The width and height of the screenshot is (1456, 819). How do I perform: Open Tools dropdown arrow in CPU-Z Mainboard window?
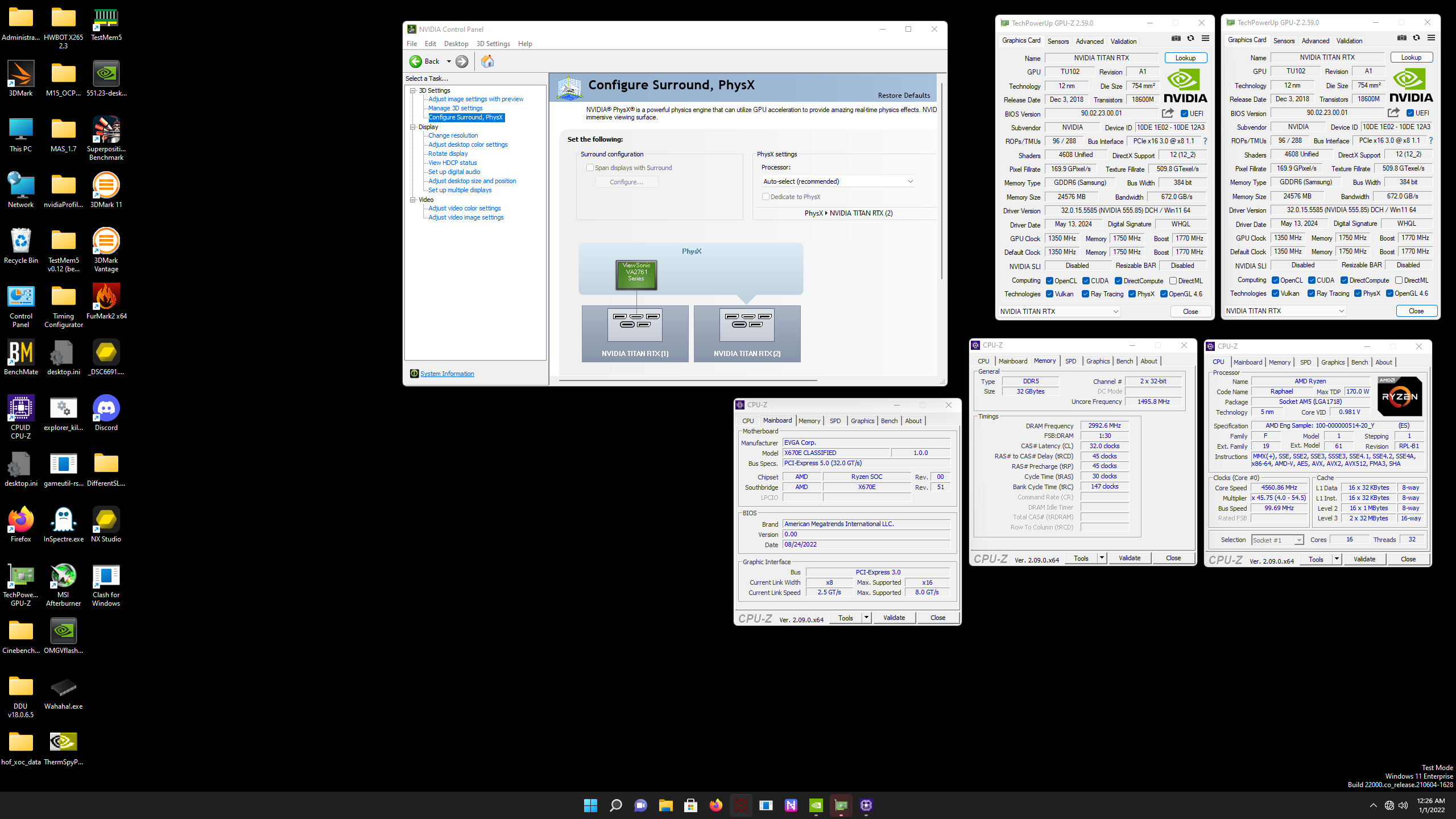tap(866, 618)
